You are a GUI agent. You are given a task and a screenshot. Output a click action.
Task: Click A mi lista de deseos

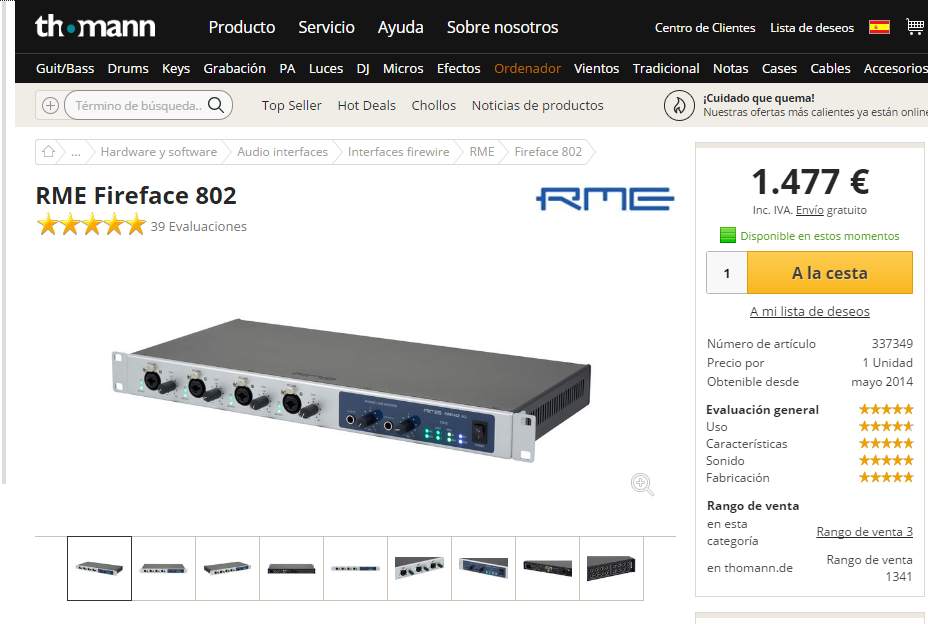(810, 311)
